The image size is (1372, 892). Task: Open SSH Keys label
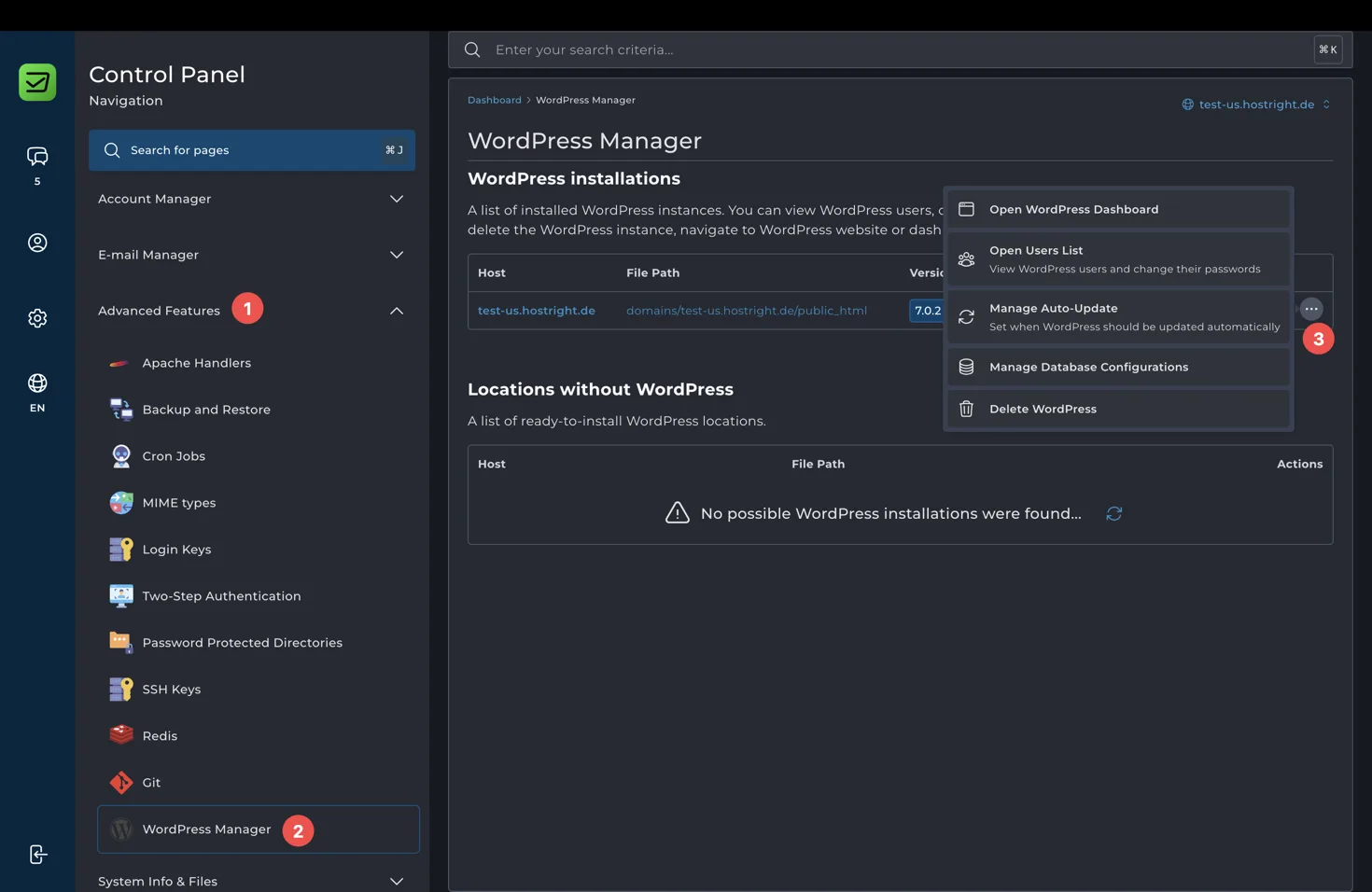point(172,690)
